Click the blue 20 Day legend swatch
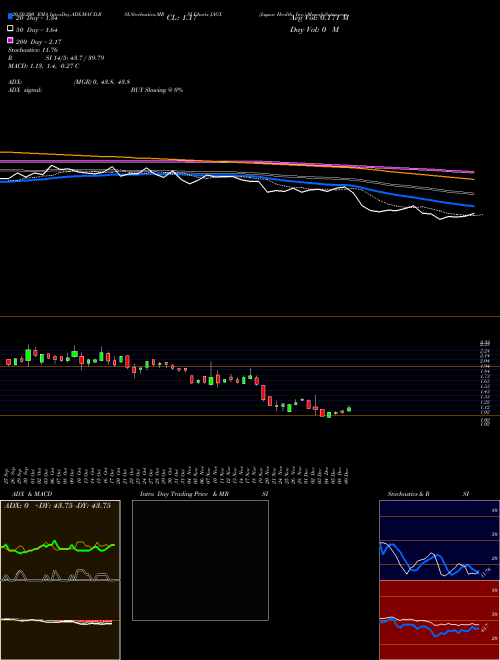500x660 pixels. (10, 16)
